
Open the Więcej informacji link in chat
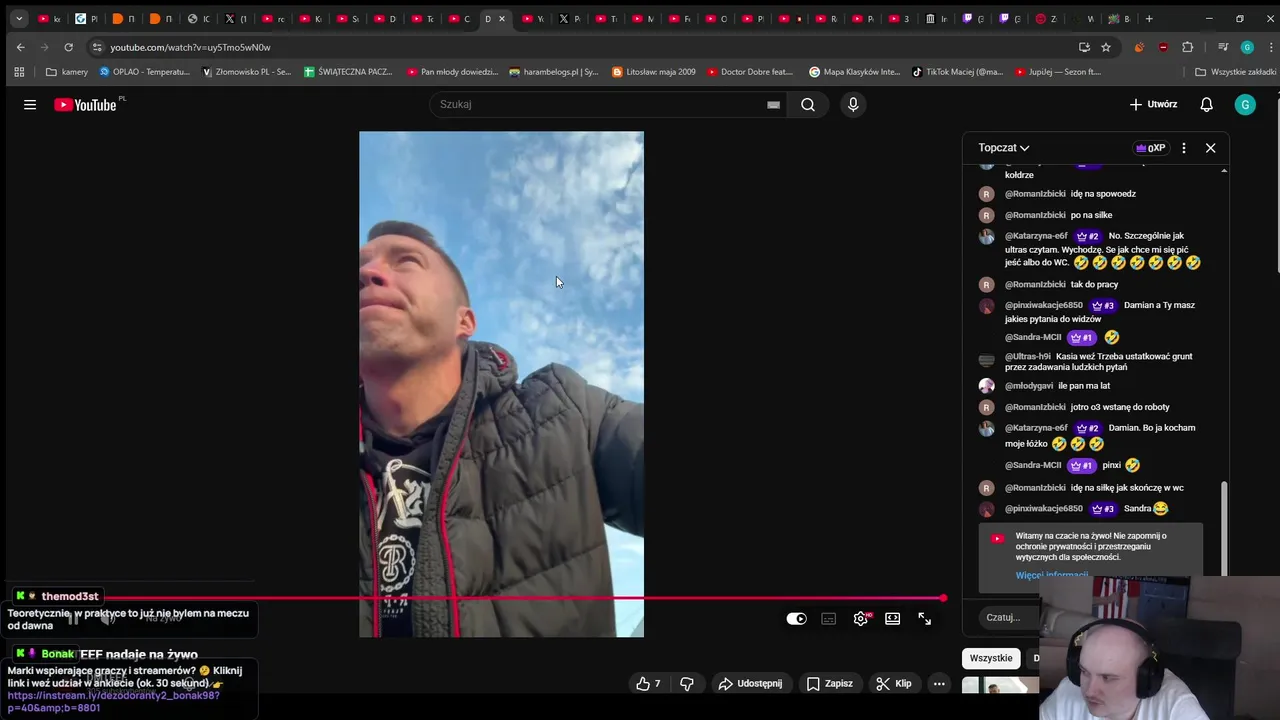point(1051,575)
